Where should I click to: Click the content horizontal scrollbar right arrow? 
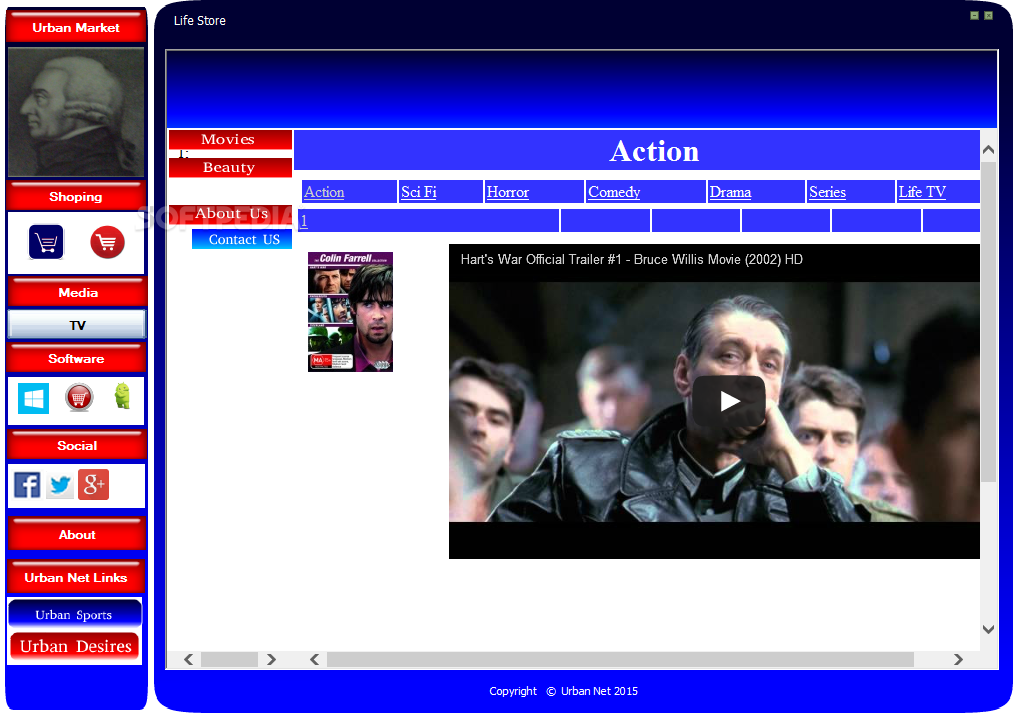(x=958, y=659)
